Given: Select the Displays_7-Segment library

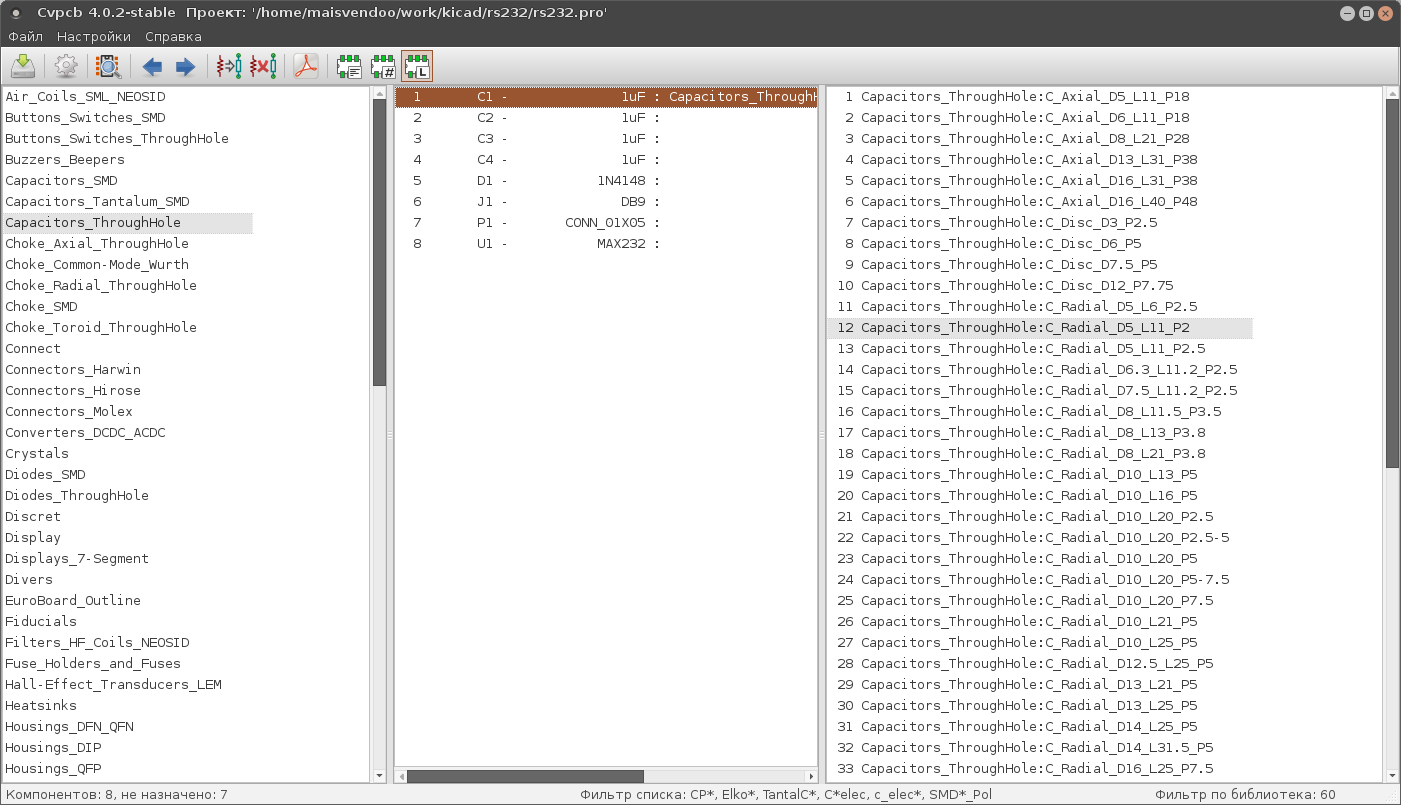Looking at the screenshot, I should point(77,559).
